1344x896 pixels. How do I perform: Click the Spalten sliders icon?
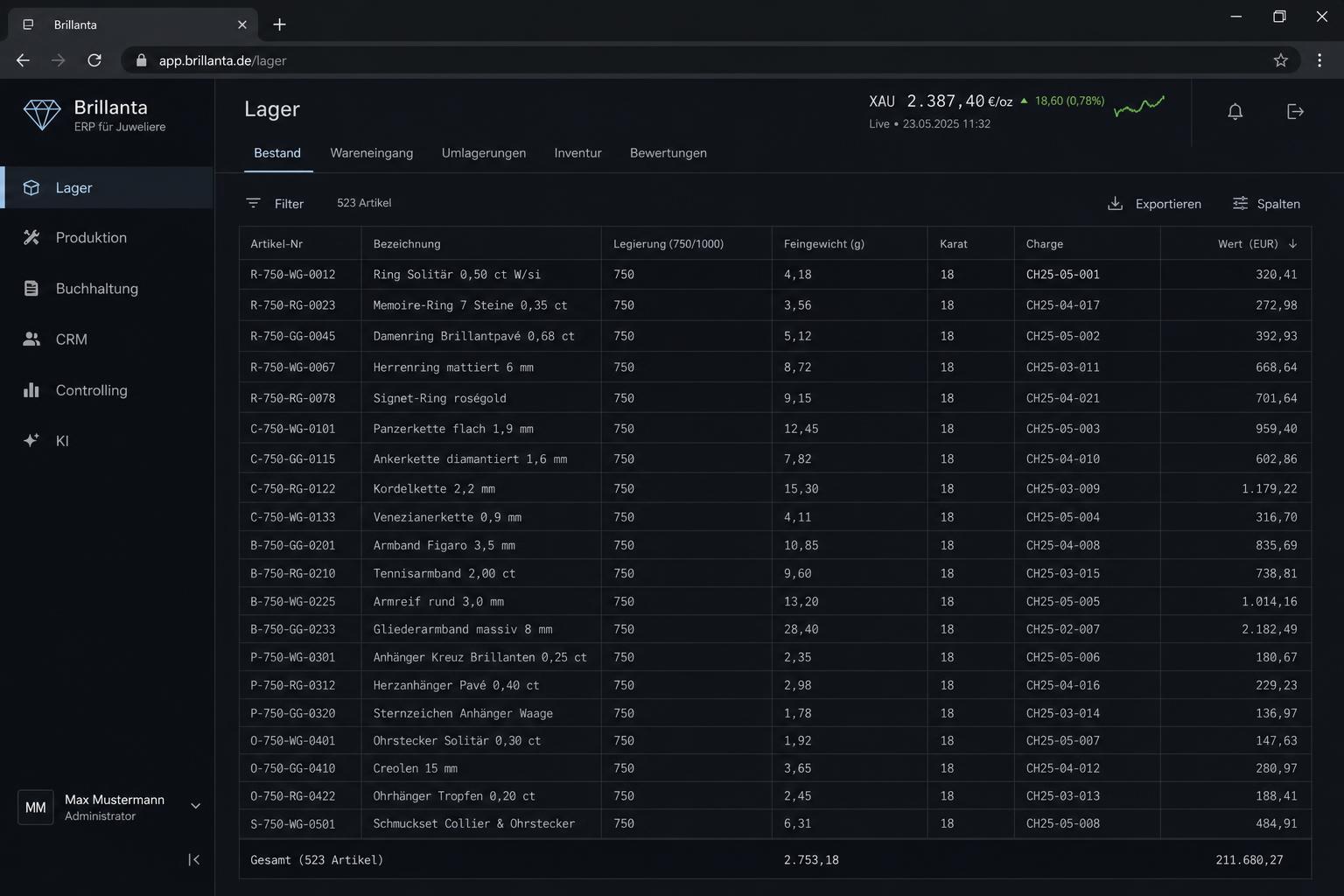pyautogui.click(x=1240, y=203)
